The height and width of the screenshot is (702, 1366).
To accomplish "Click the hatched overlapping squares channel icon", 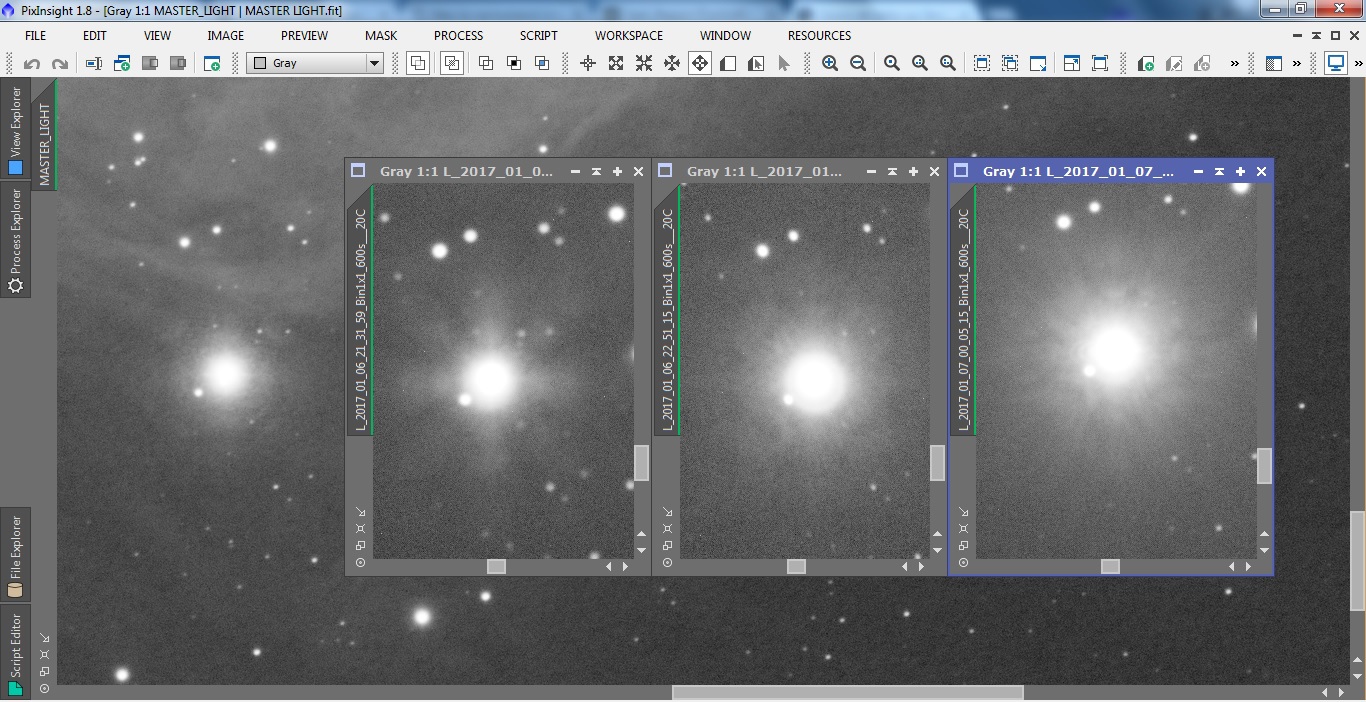I will [x=452, y=63].
